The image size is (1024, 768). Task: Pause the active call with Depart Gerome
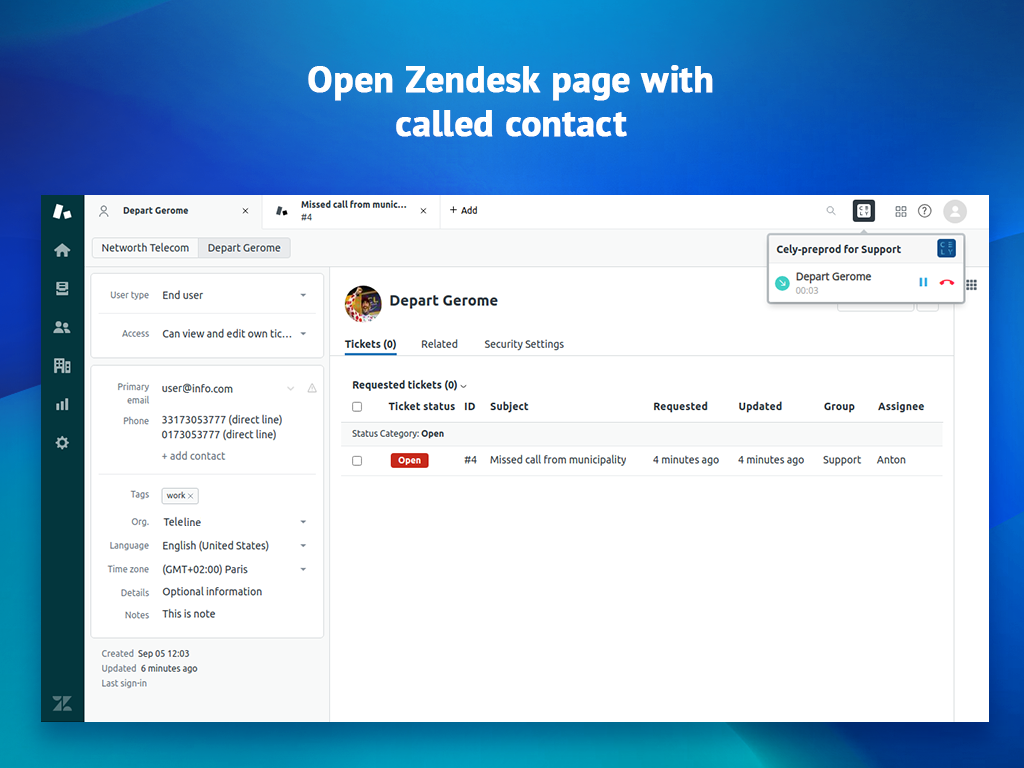(923, 283)
